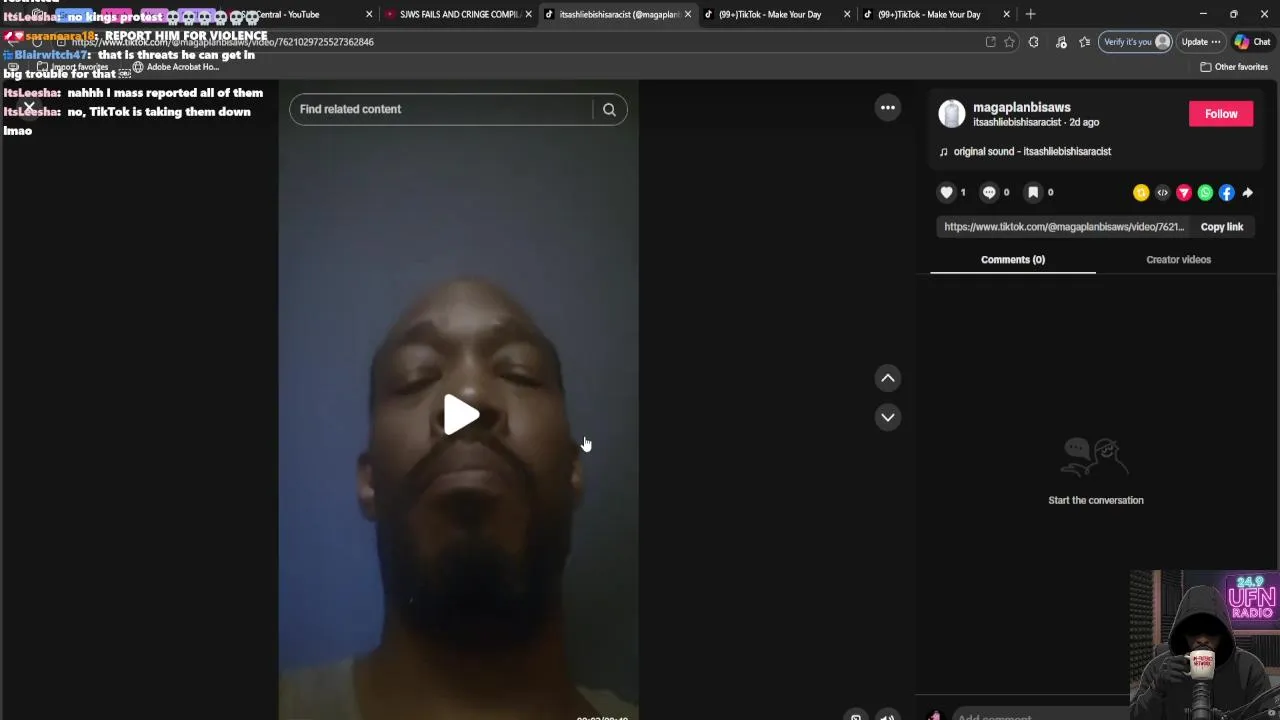1280x720 pixels.
Task: Click Verify it's you profile button
Action: (1136, 42)
